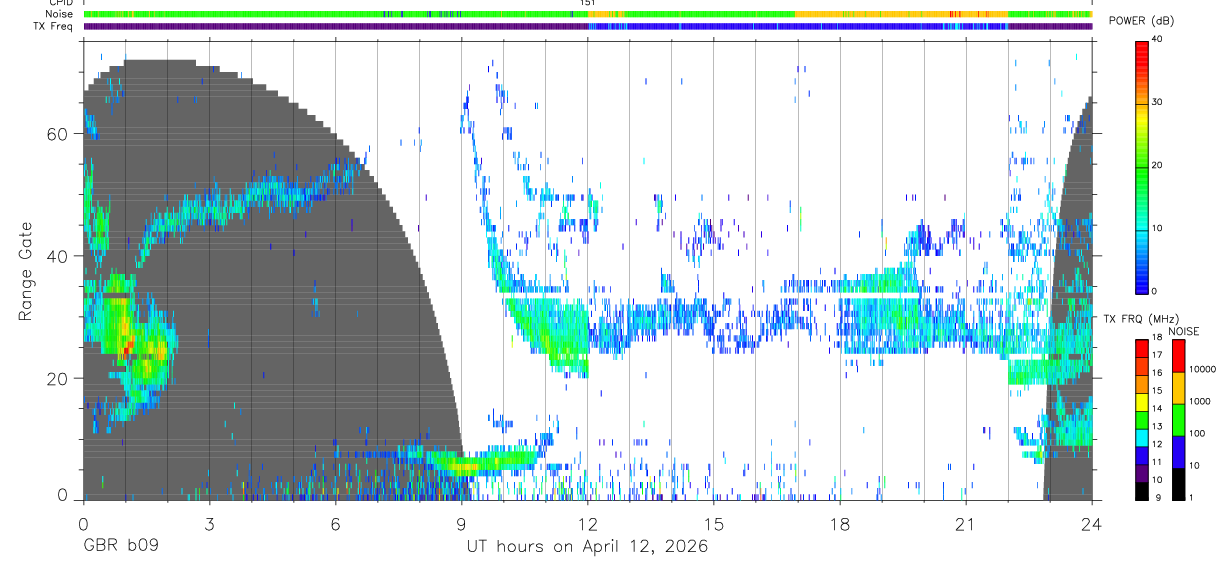Click the hour 9 x-axis tick label

coord(462,524)
